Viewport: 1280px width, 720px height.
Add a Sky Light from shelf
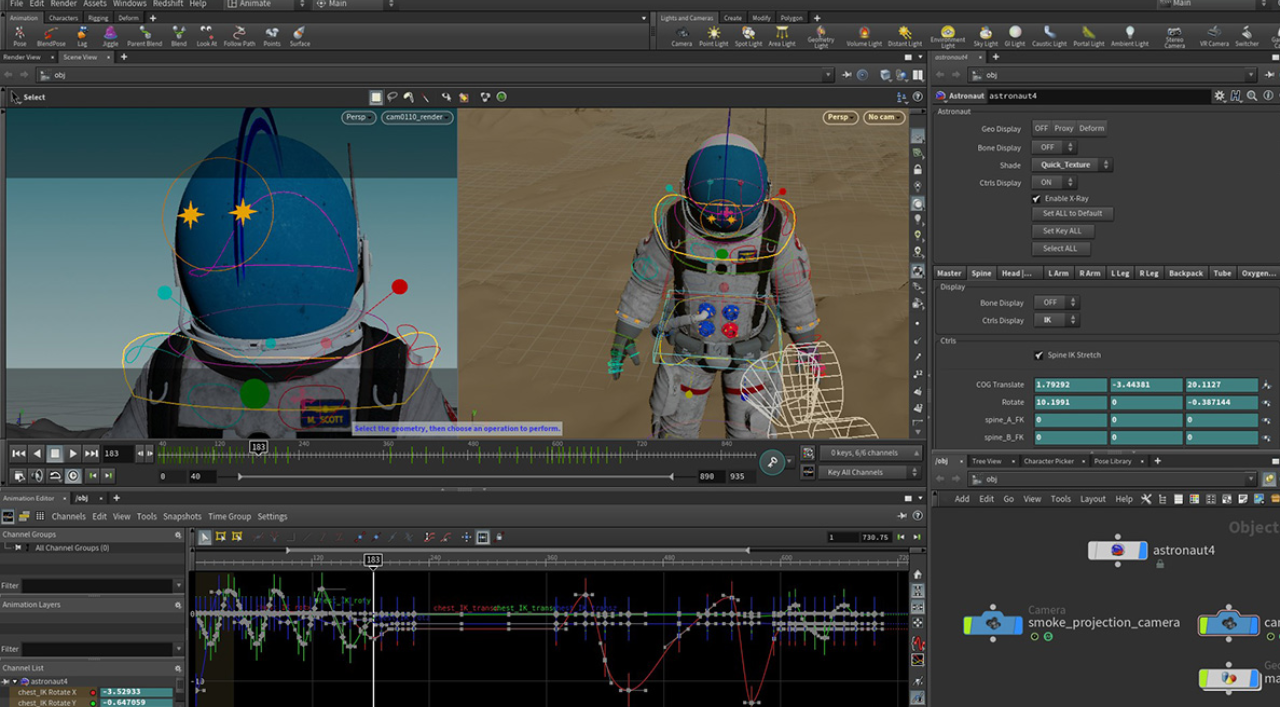click(x=985, y=36)
